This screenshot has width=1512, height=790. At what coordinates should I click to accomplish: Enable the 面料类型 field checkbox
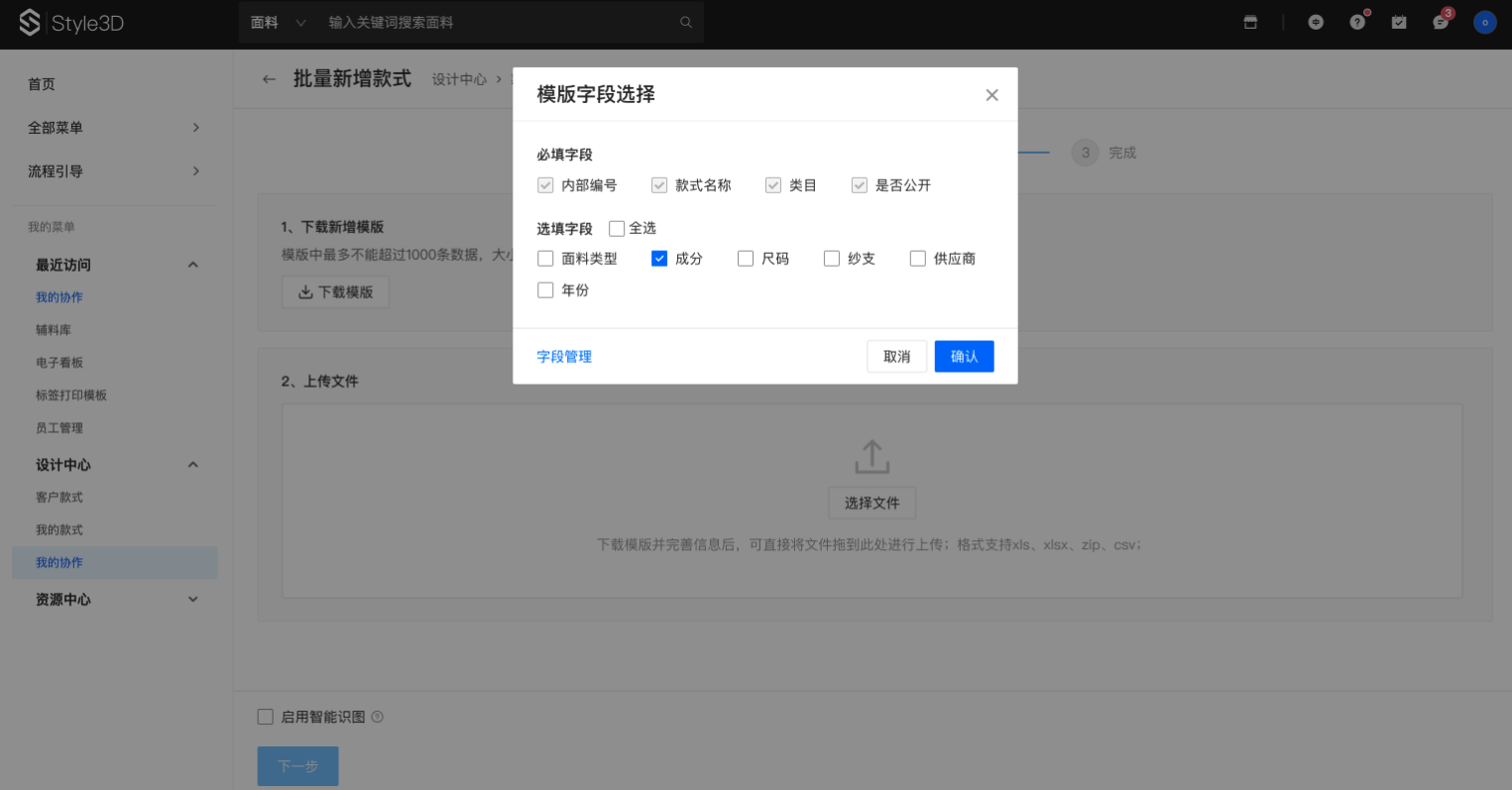click(x=545, y=259)
